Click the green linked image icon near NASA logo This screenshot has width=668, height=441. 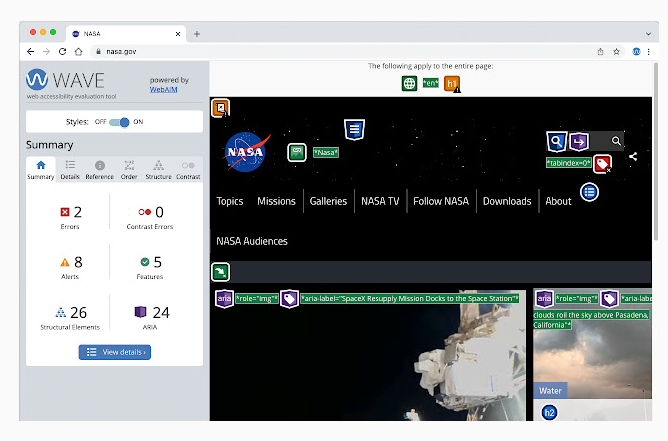pos(297,152)
